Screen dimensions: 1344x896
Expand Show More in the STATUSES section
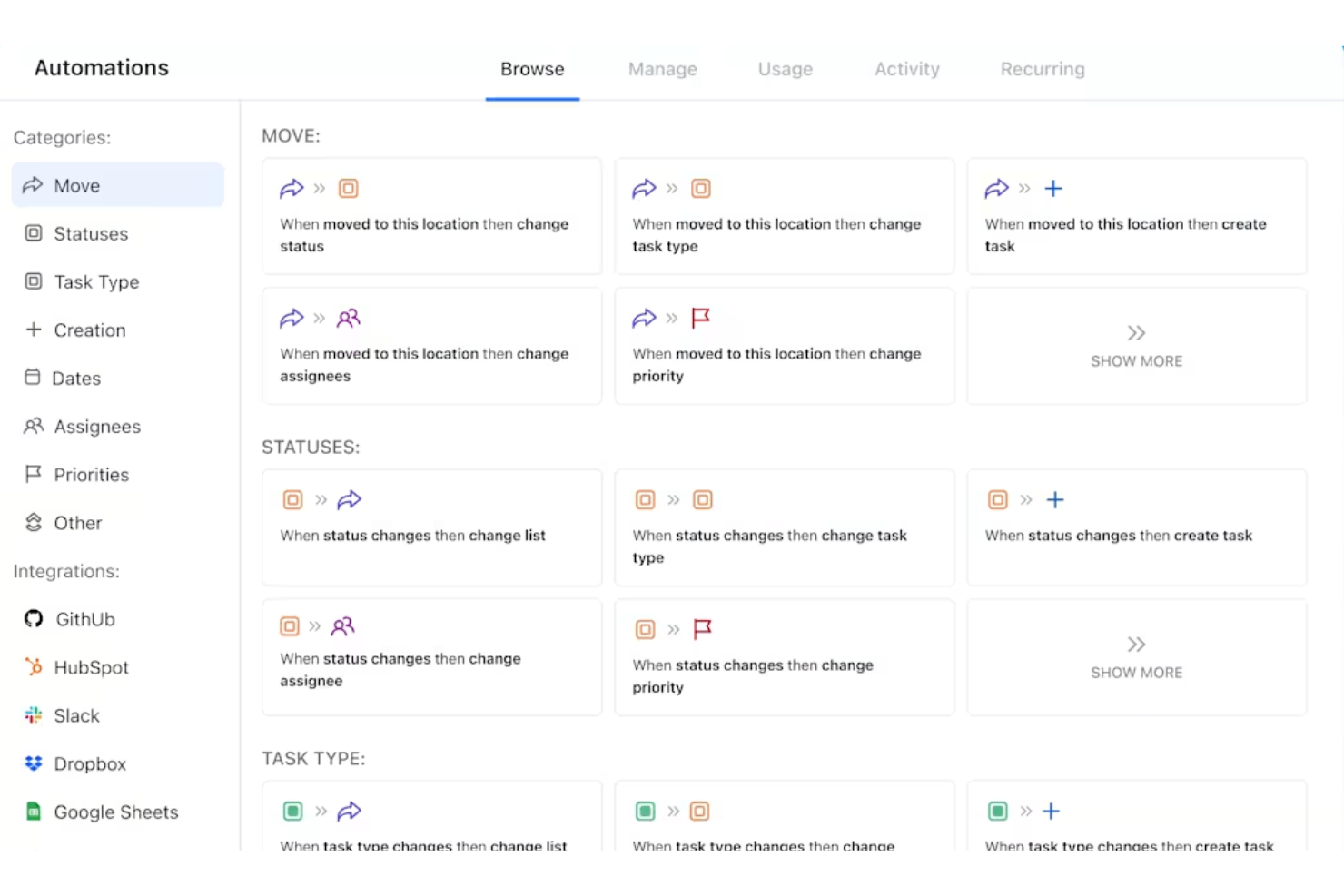pyautogui.click(x=1136, y=657)
